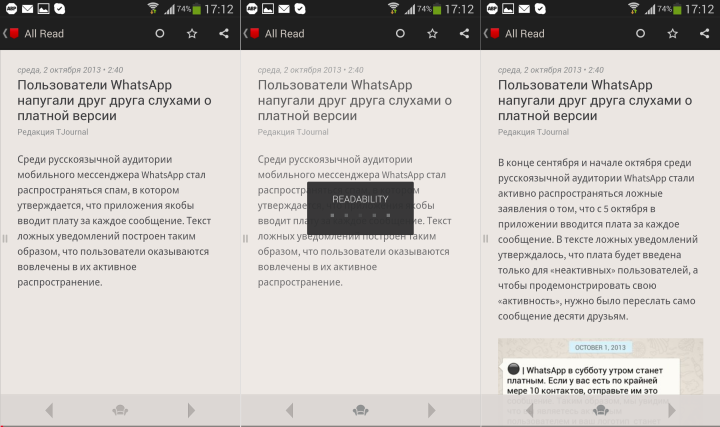The height and width of the screenshot is (427, 720).
Task: Tap the armchair readability icon, left screen
Action: coord(120,410)
